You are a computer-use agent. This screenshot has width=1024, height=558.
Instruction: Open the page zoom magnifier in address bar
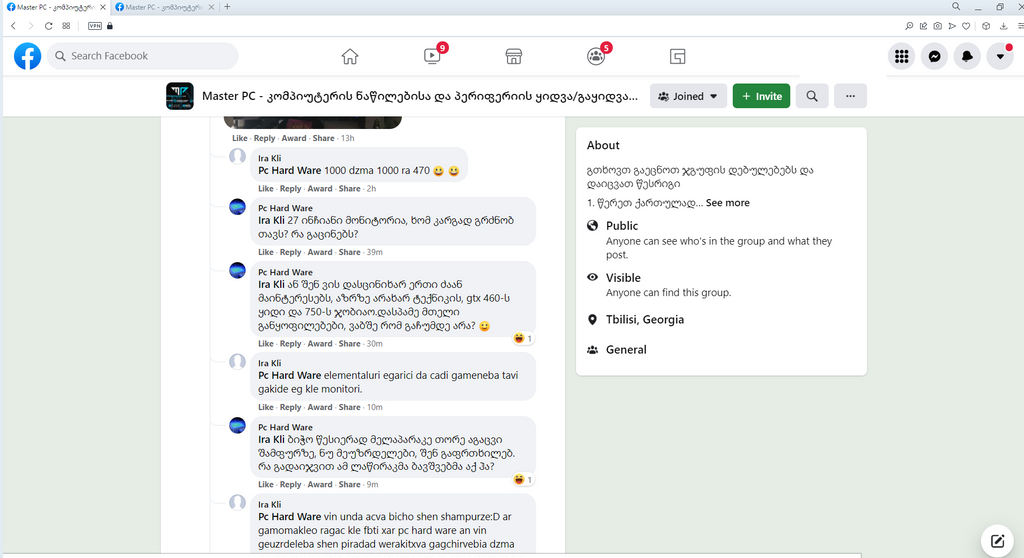tap(909, 26)
